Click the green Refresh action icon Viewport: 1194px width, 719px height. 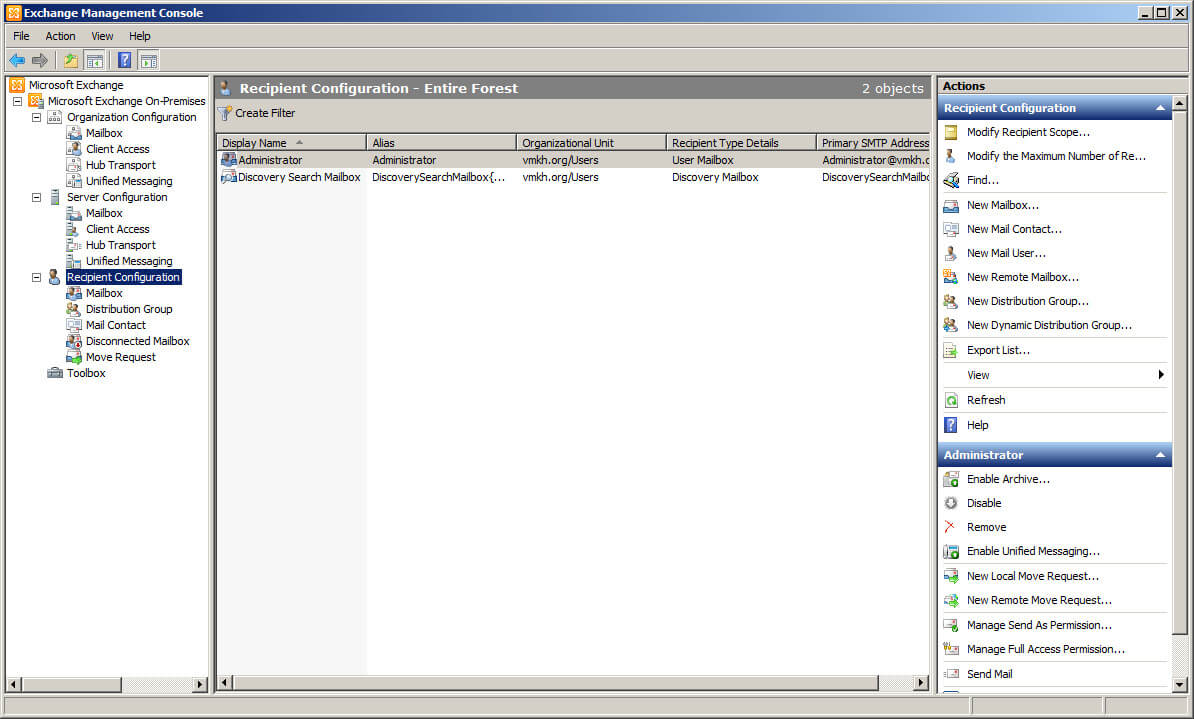click(950, 401)
